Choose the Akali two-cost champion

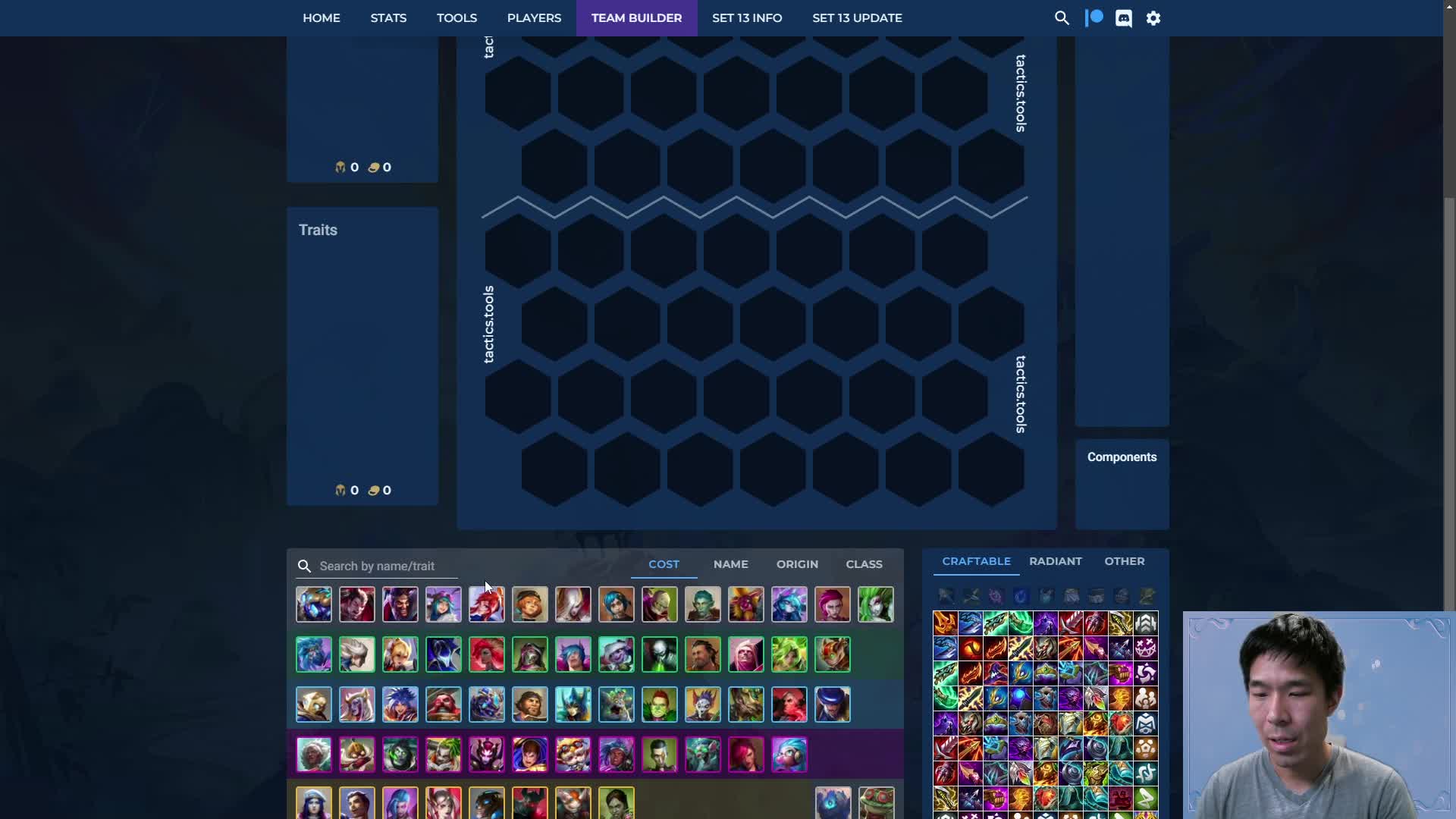[x=314, y=654]
